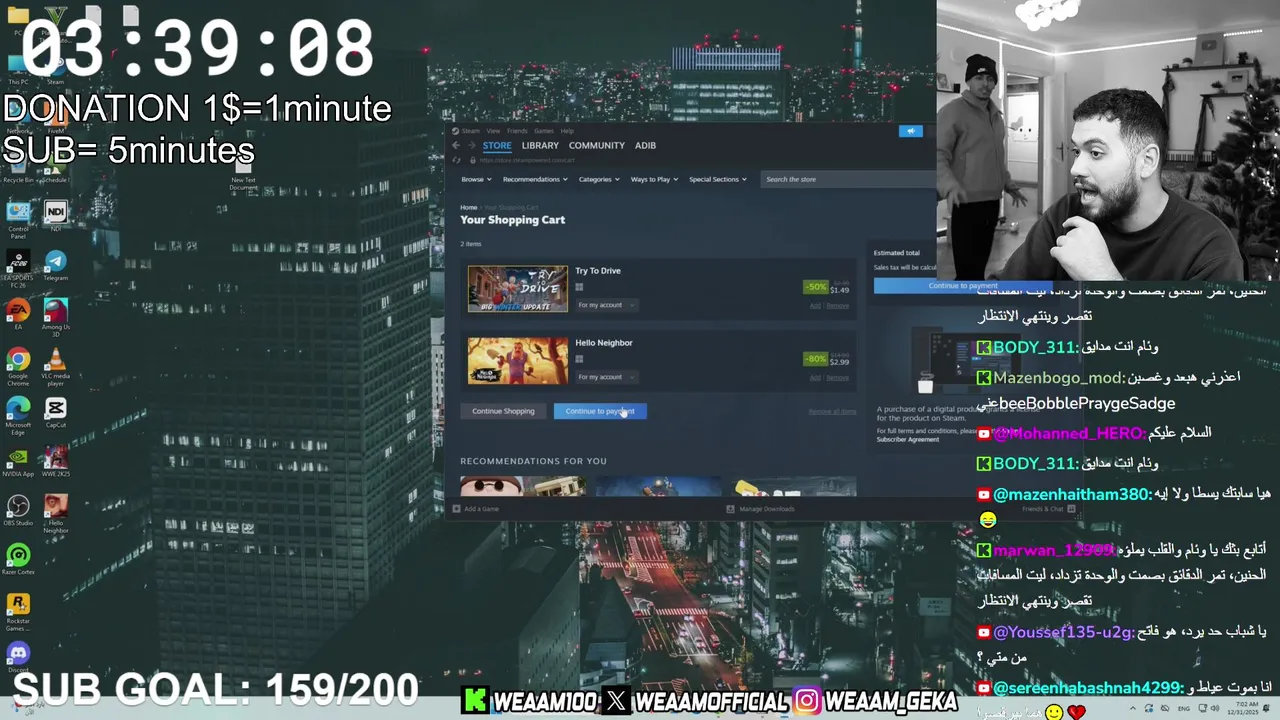The height and width of the screenshot is (720, 1280).
Task: Expand the Browse store menu
Action: pyautogui.click(x=476, y=179)
